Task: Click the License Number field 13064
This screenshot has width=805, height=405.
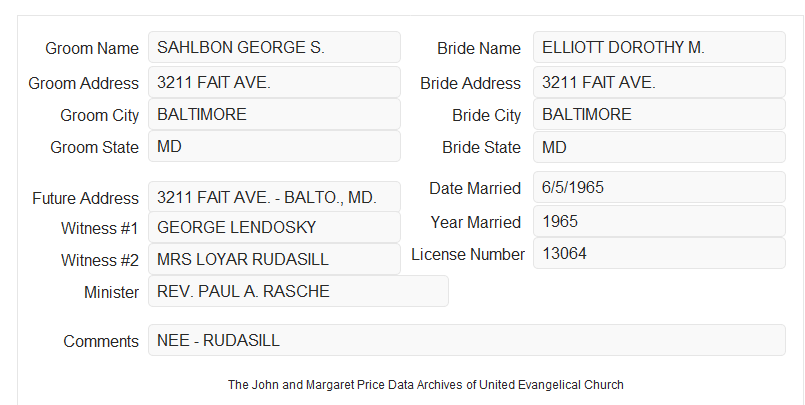Action: click(x=659, y=253)
